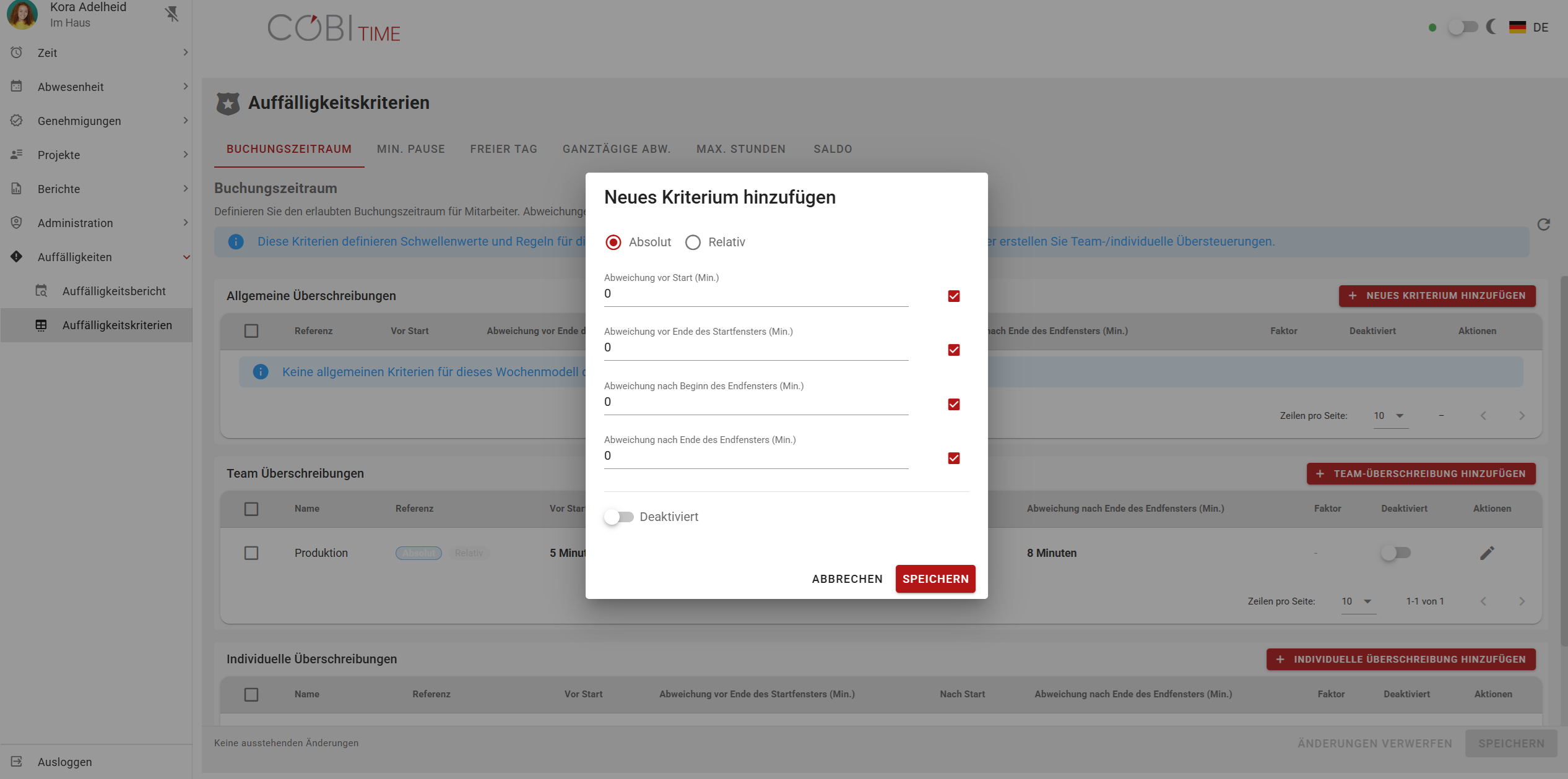
Task: Click the German flag language icon
Action: 1517,27
